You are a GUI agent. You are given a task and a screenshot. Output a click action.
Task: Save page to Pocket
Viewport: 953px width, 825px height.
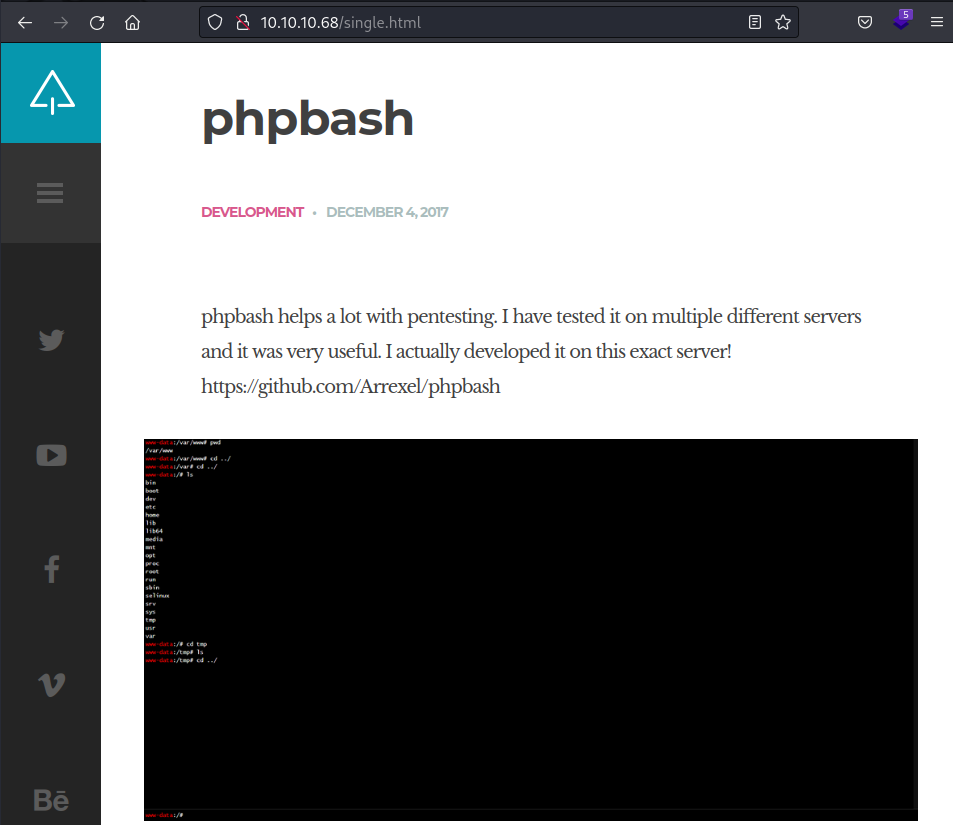(865, 22)
